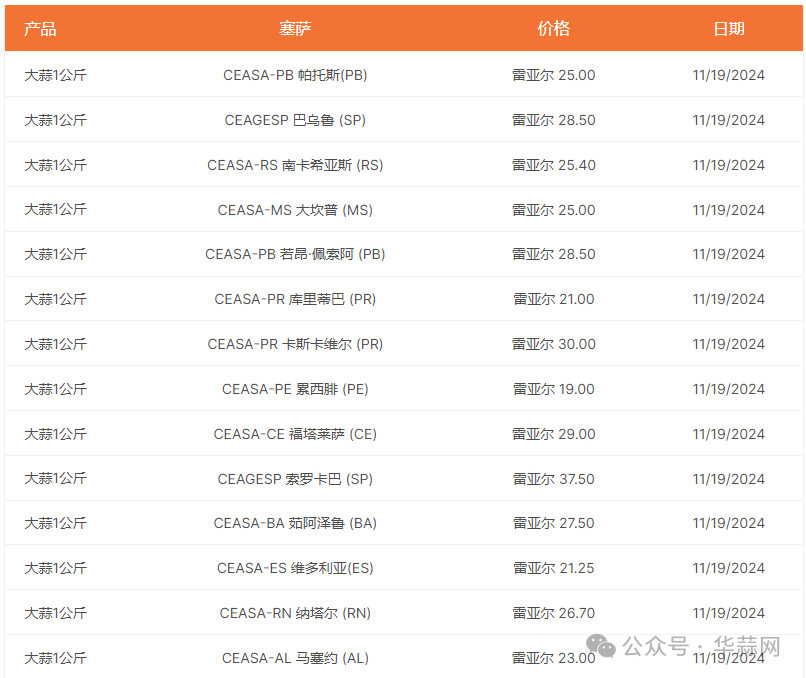Select the 价格 column header
806x678 pixels.
[x=553, y=28]
